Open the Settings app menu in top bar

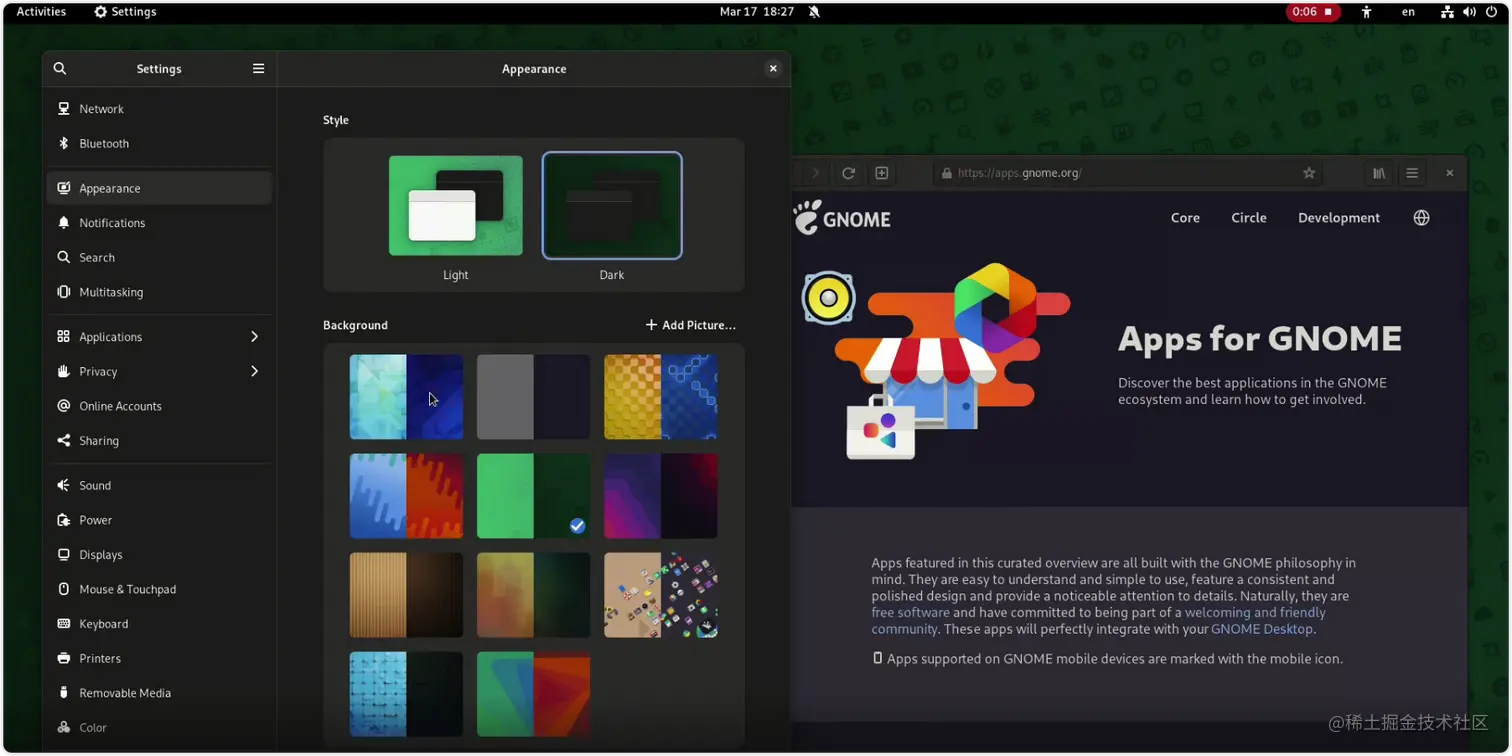pyautogui.click(x=125, y=12)
